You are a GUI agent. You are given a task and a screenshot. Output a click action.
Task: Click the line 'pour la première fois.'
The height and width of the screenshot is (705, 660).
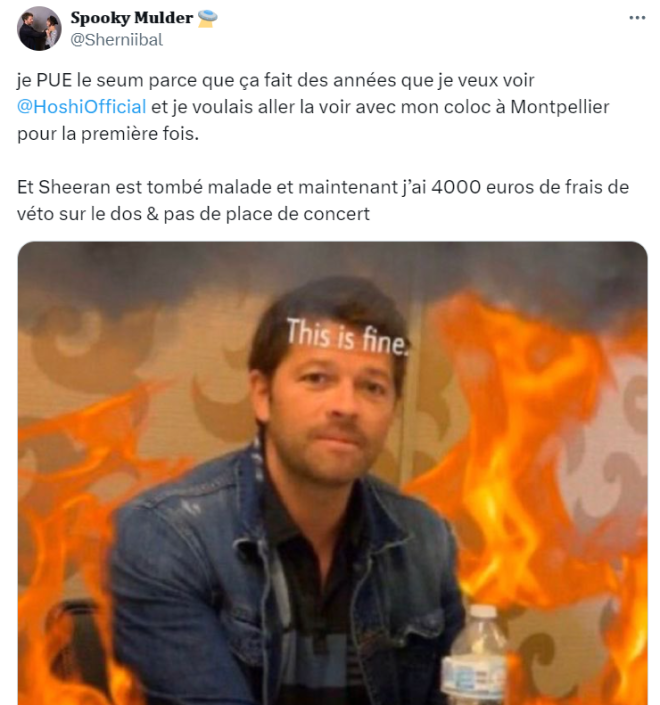108,134
